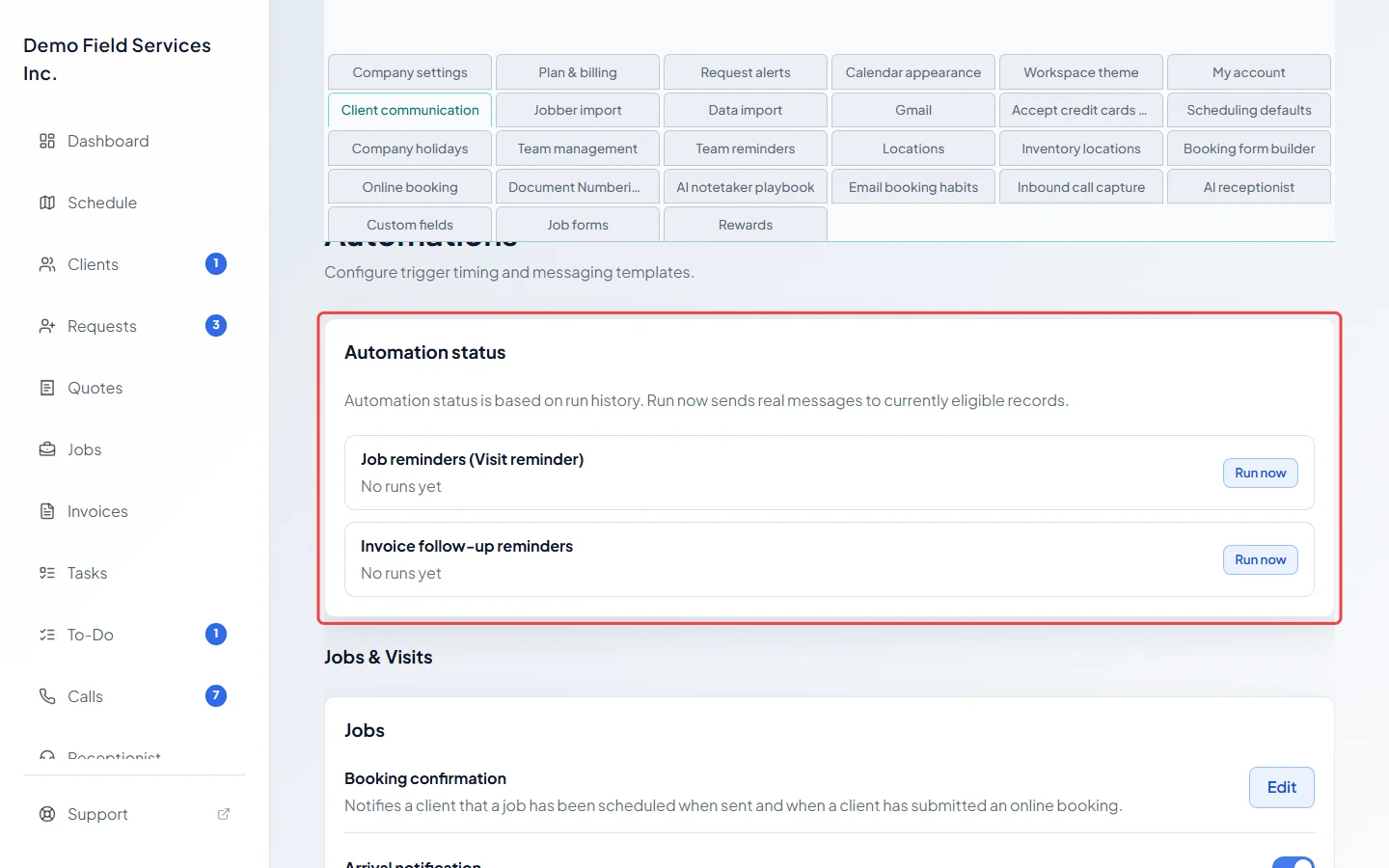Click the Jobs briefcase icon
Screen dimensions: 1389x868
pos(47,449)
